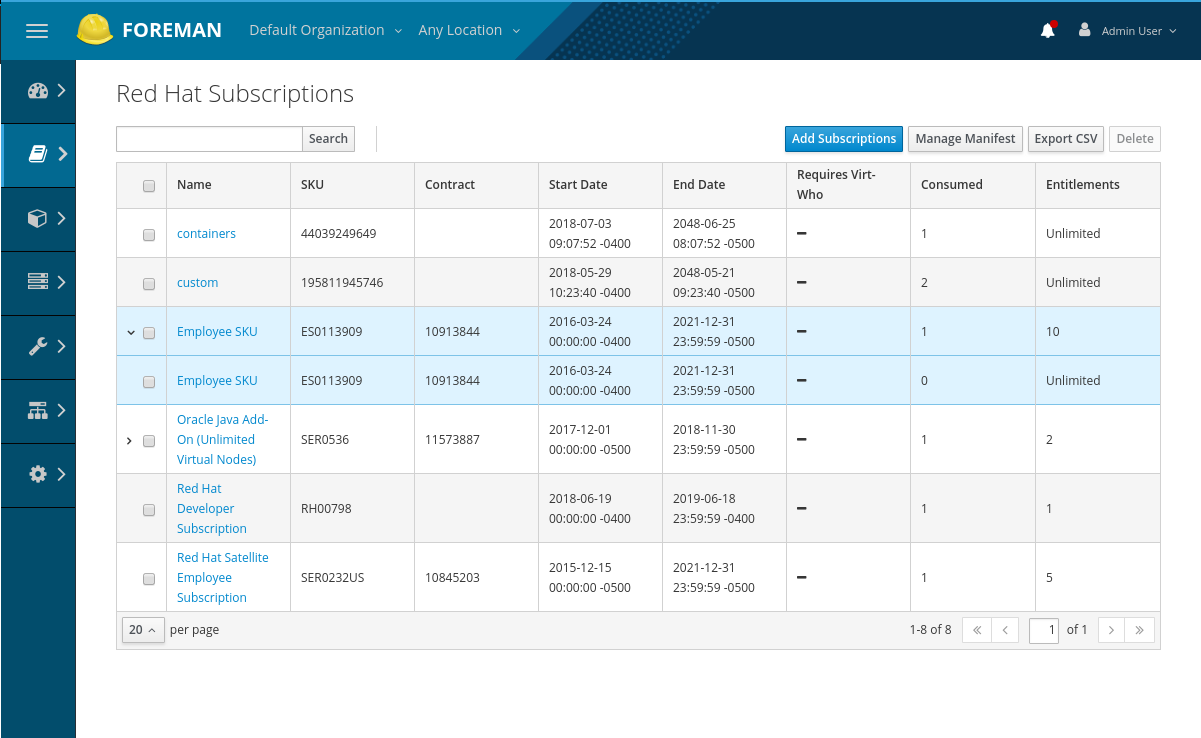Click the contract number 10845203
The image size is (1201, 738).
452,578
